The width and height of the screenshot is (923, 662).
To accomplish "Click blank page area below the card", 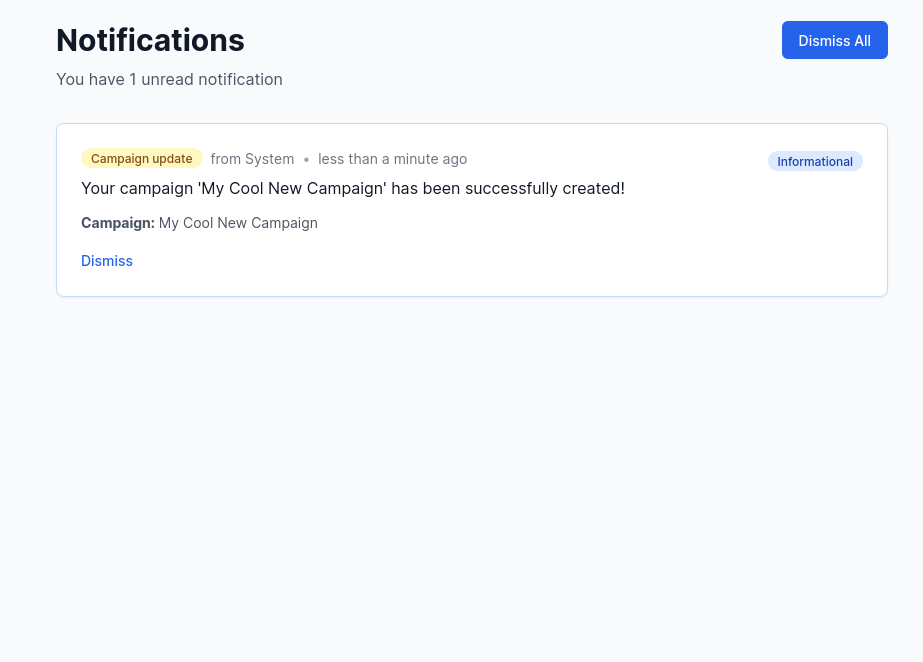I will pyautogui.click(x=460, y=480).
